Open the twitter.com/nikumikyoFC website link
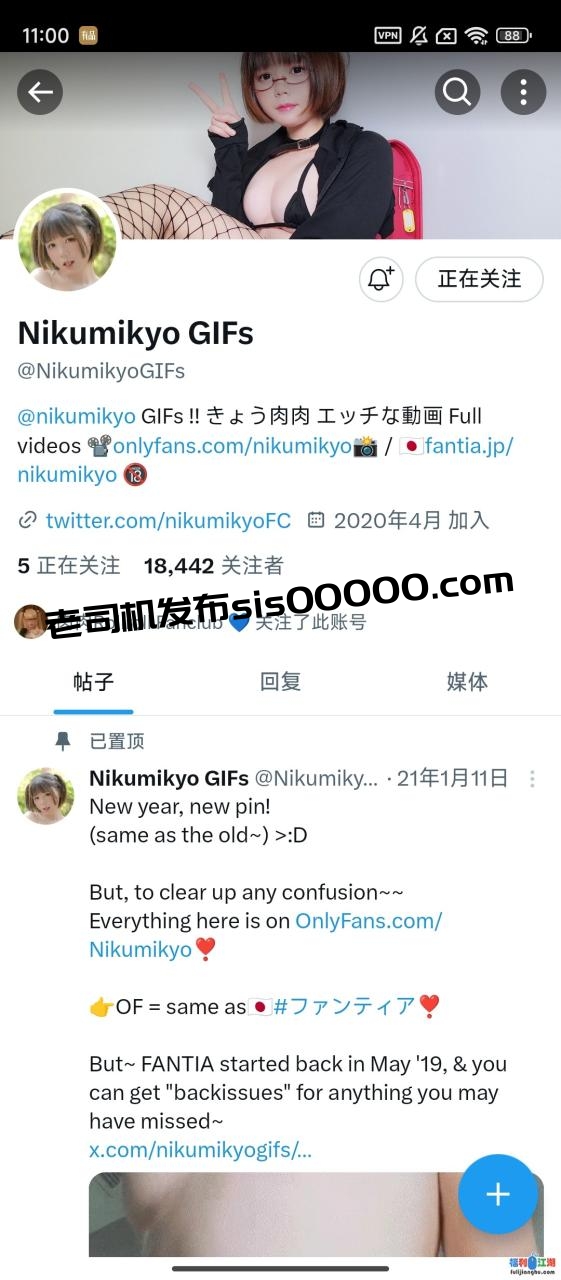This screenshot has height=1280, width=561. pyautogui.click(x=168, y=520)
